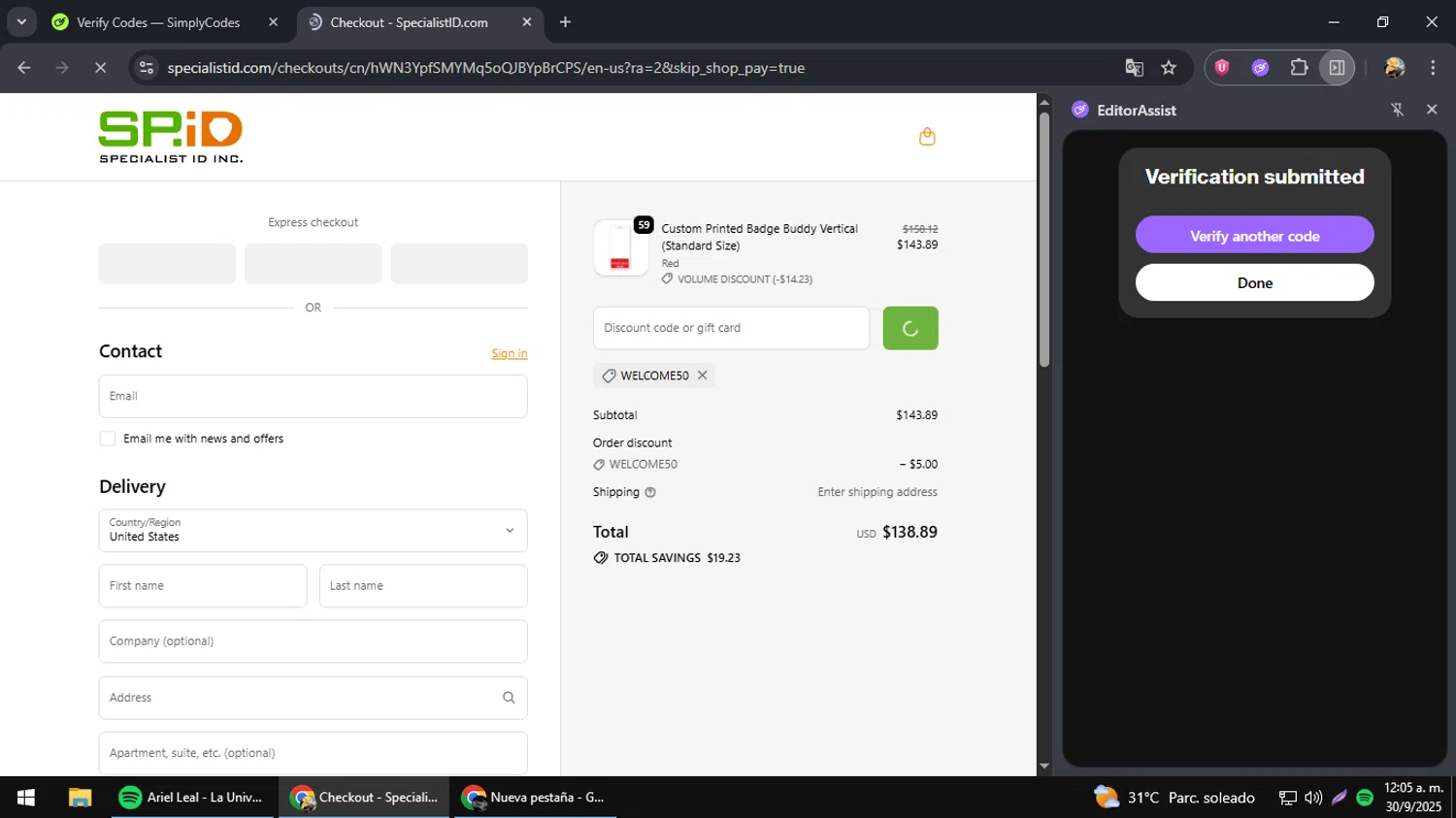
Task: Expand the Country/Region dropdown
Action: point(314,531)
